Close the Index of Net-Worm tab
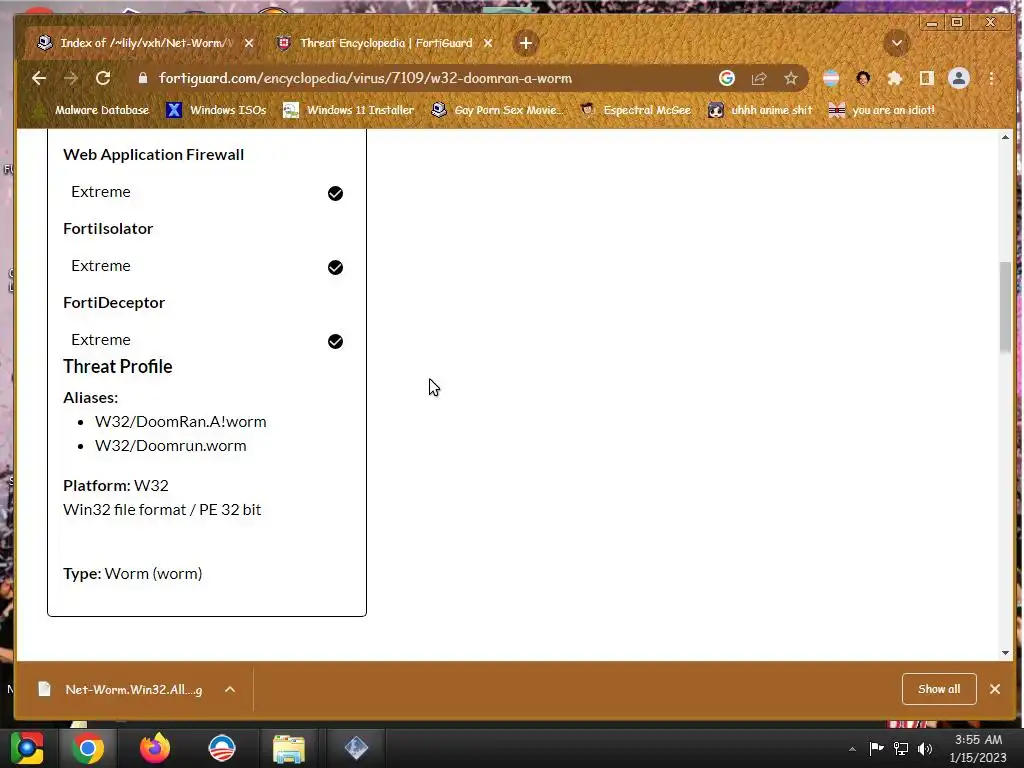The width and height of the screenshot is (1024, 768). (x=249, y=43)
